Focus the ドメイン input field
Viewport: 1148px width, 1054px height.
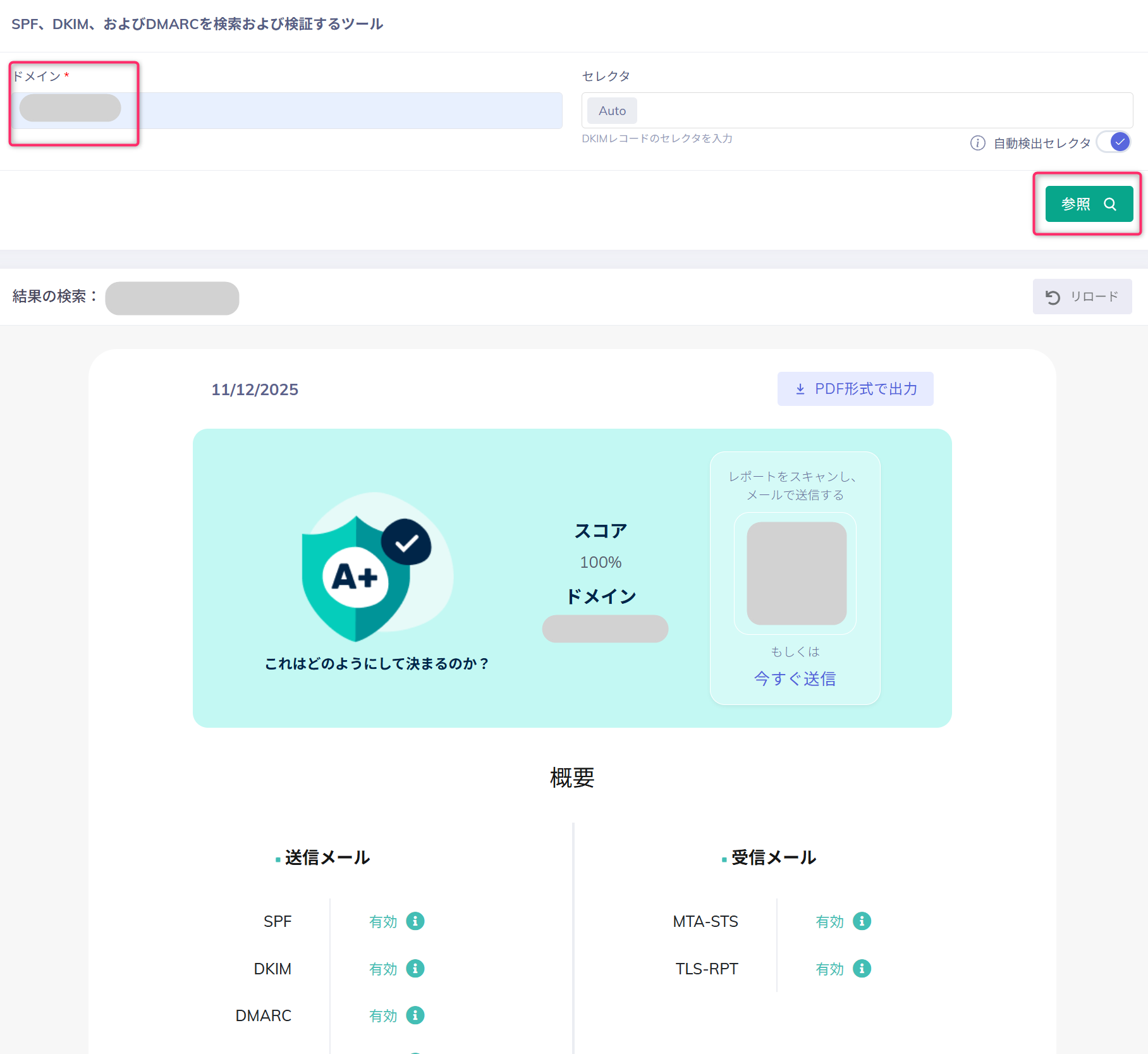click(341, 111)
